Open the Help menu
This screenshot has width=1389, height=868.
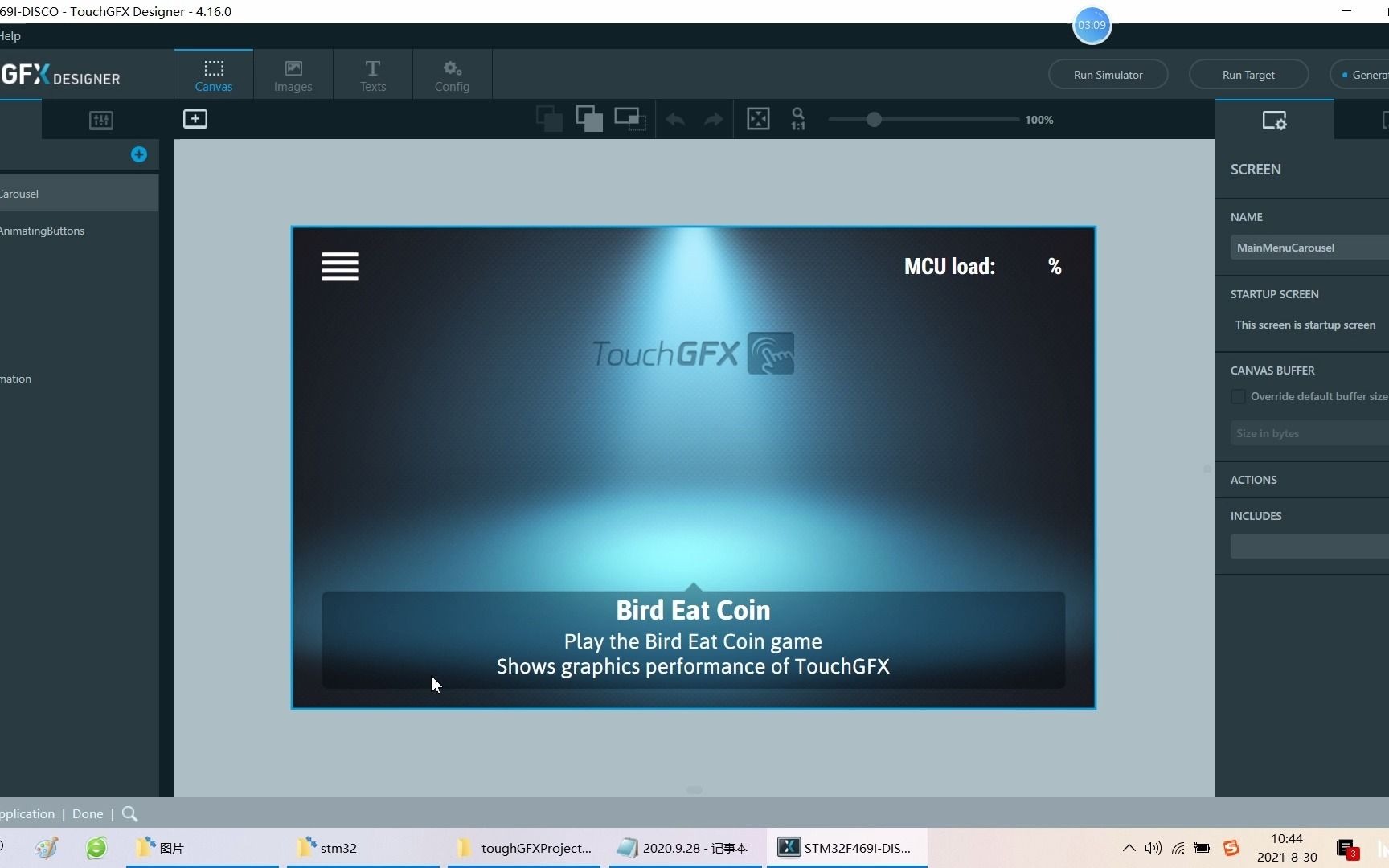(x=10, y=35)
